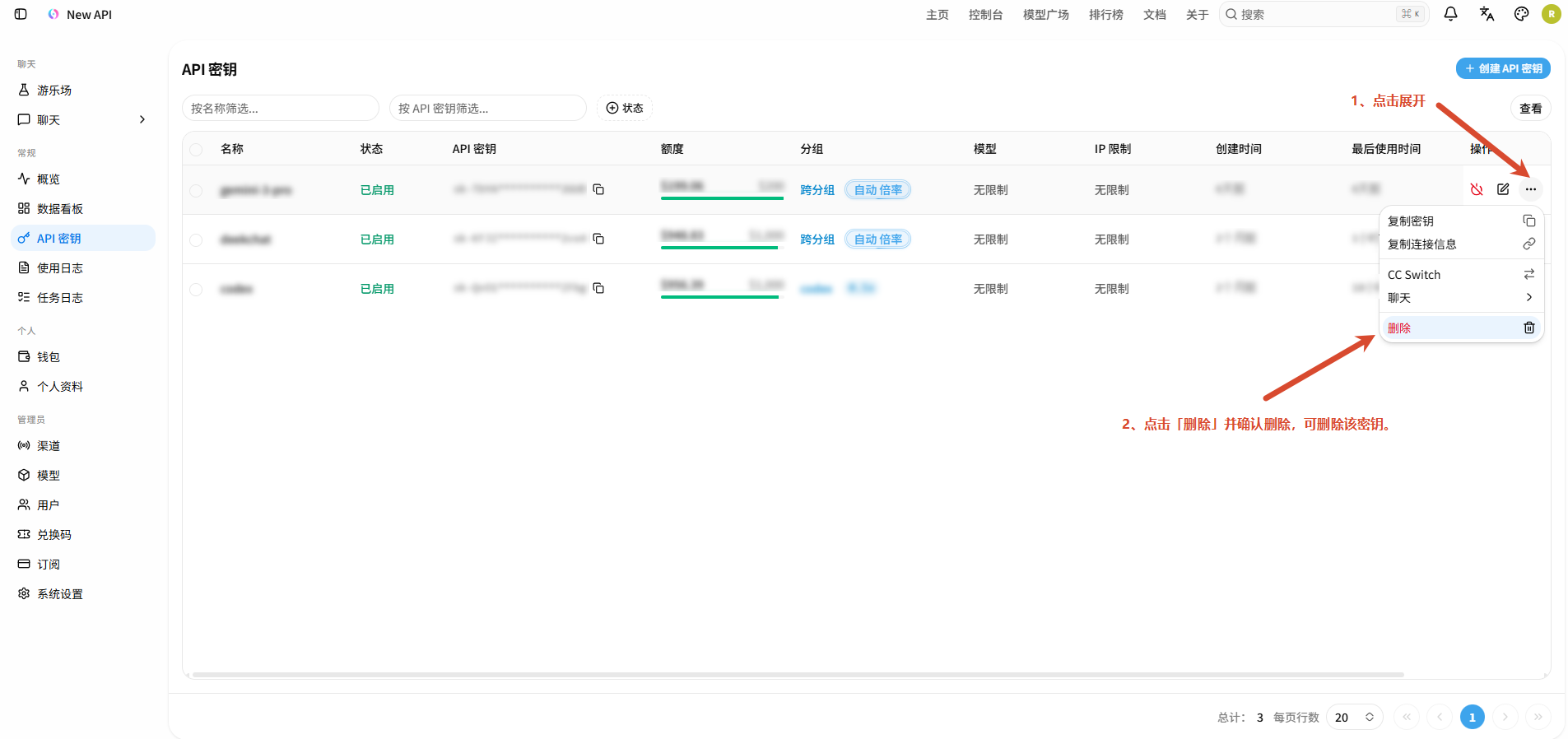Open 模型广场 in the top navigation
The width and height of the screenshot is (1568, 739).
[1045, 15]
